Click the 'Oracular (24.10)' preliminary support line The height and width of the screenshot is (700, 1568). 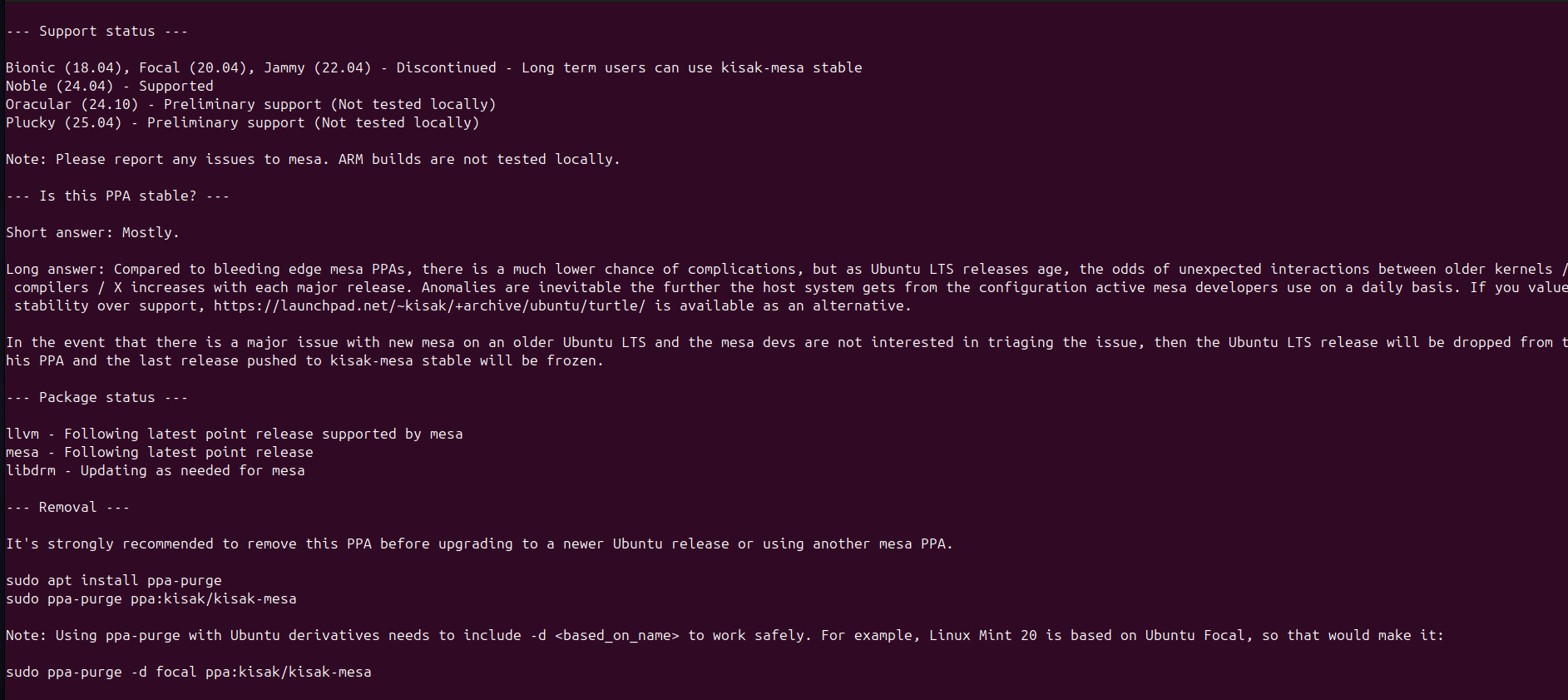(251, 104)
